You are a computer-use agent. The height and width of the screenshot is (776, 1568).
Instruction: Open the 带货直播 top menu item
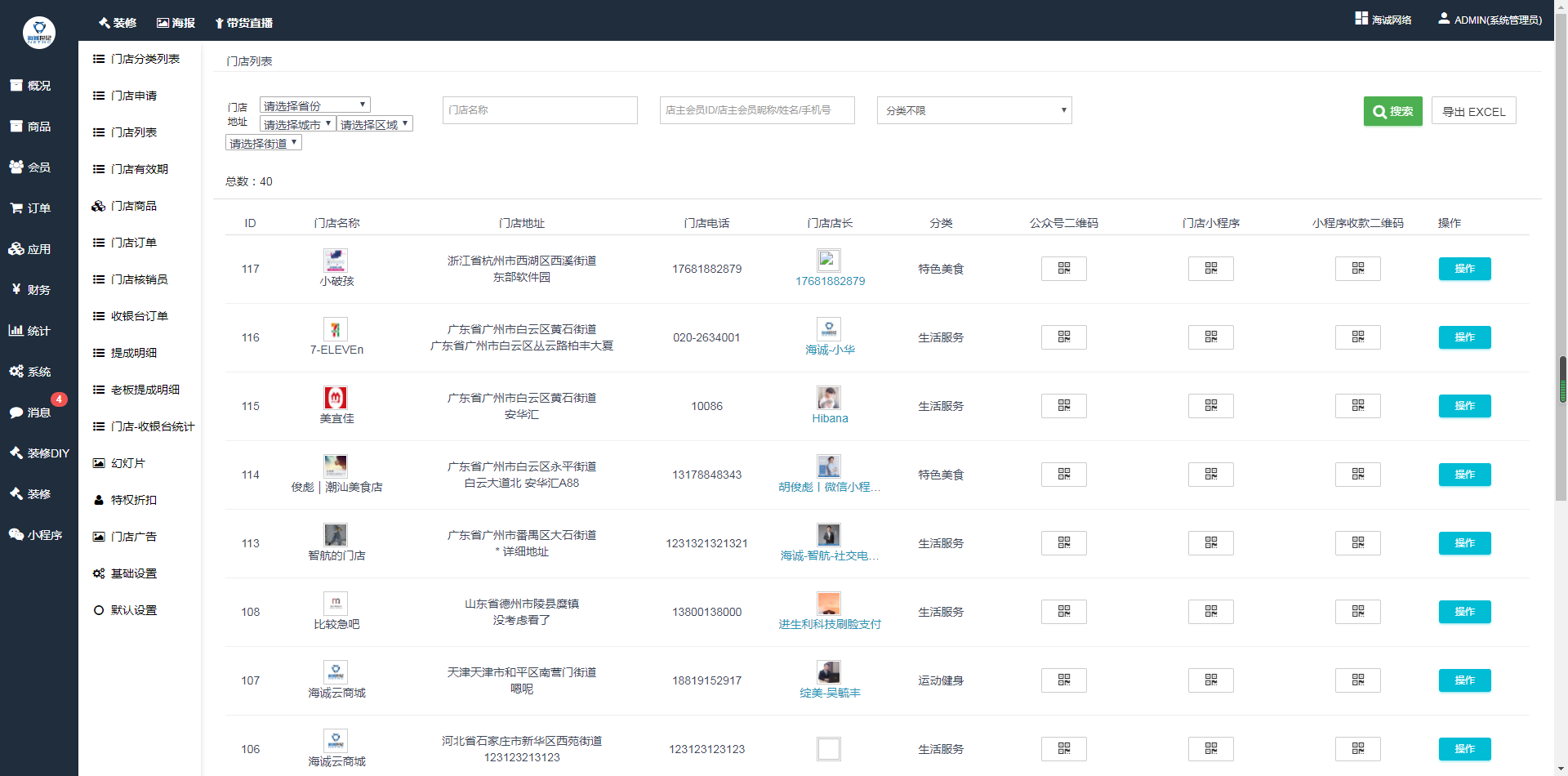coord(243,23)
